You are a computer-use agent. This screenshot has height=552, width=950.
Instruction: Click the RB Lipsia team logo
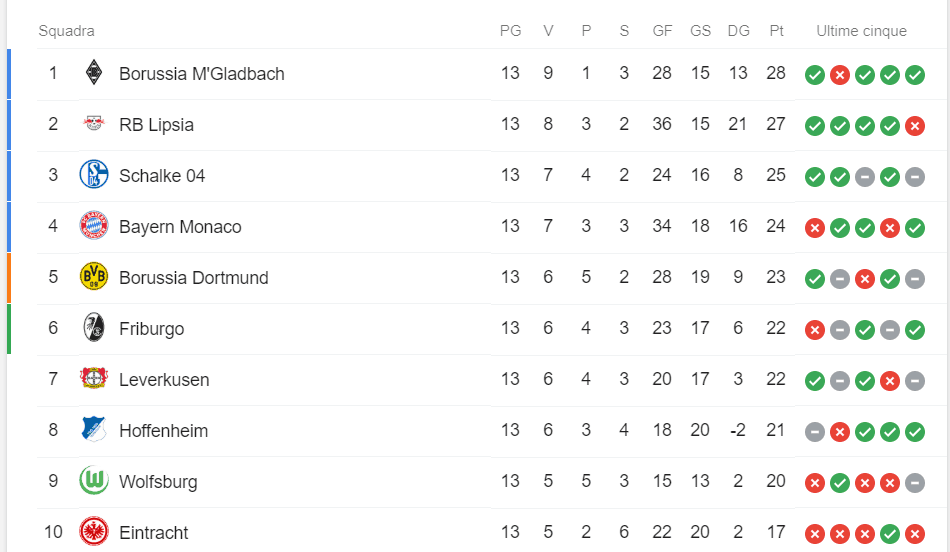click(94, 124)
